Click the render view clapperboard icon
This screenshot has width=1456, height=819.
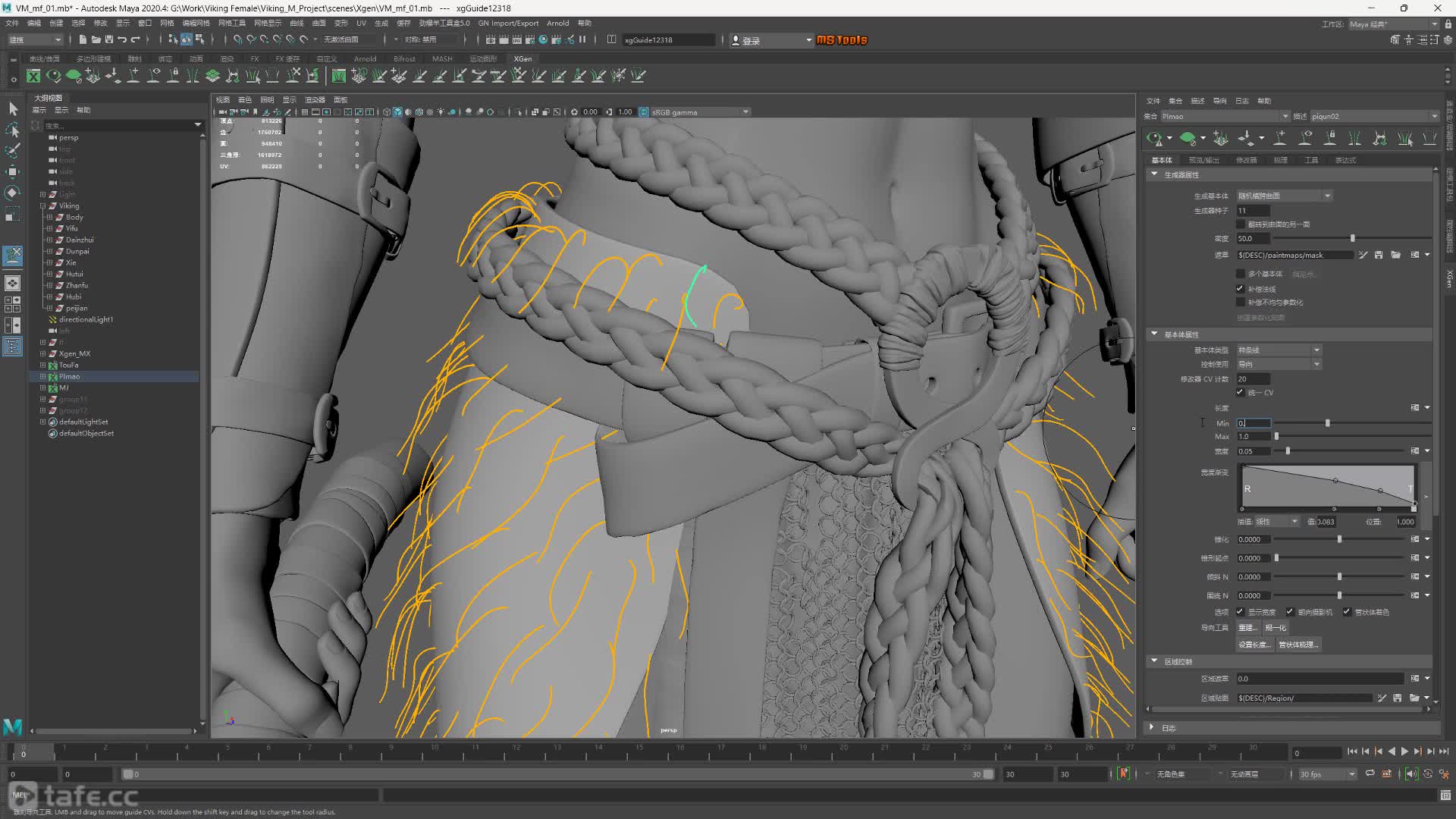click(x=491, y=39)
